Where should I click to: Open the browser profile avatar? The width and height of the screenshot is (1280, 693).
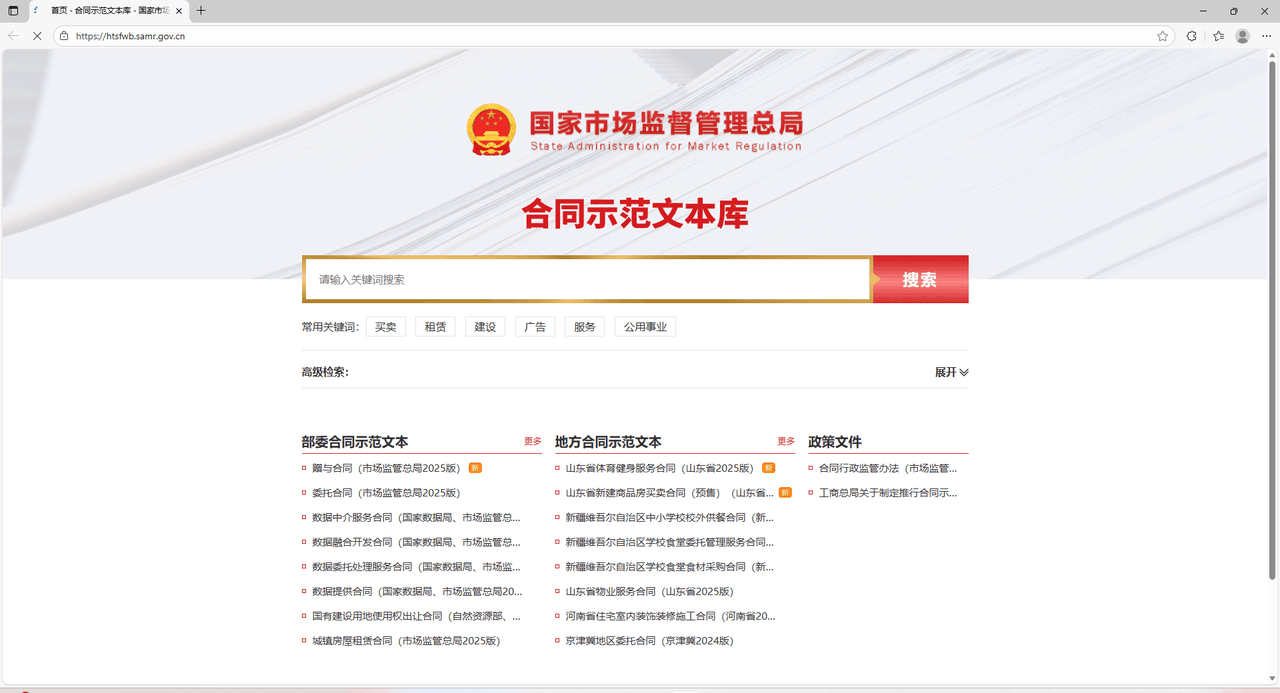1243,36
